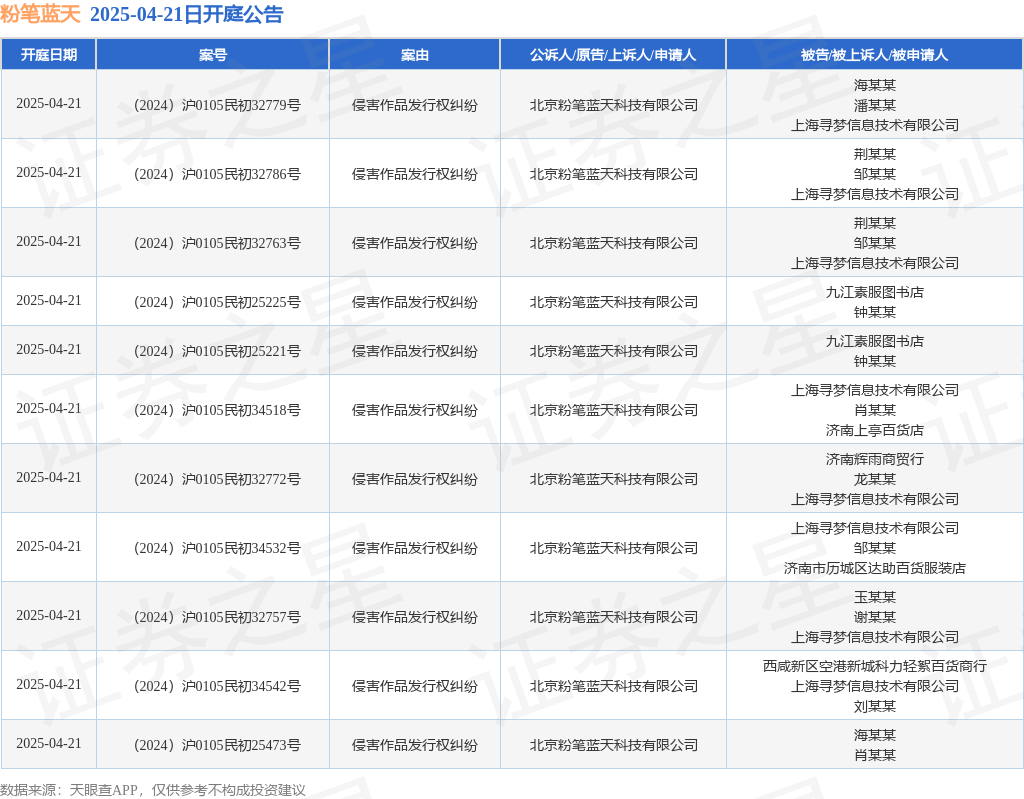Click 侵害作品发行权纠纷 in the 25225号 row
This screenshot has height=799, width=1024.
pos(415,302)
